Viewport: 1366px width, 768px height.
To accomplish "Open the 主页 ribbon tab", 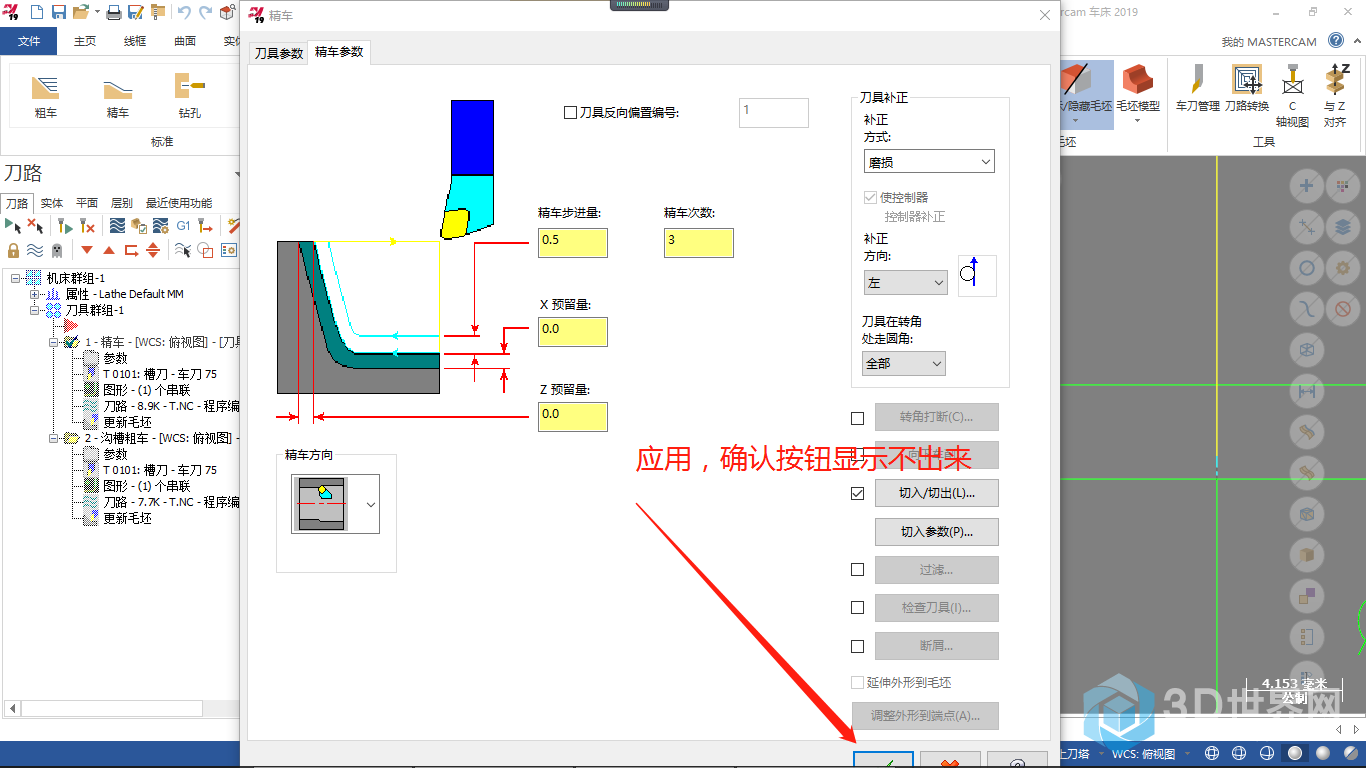I will pos(85,41).
